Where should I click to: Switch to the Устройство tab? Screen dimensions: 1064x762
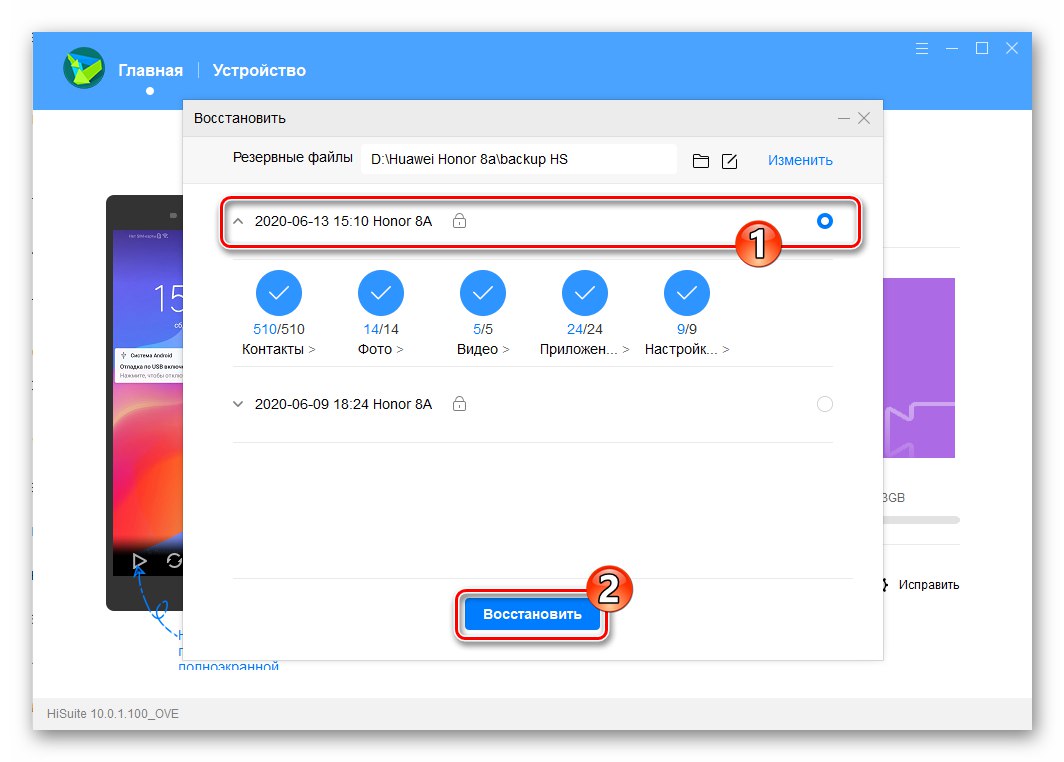[259, 70]
